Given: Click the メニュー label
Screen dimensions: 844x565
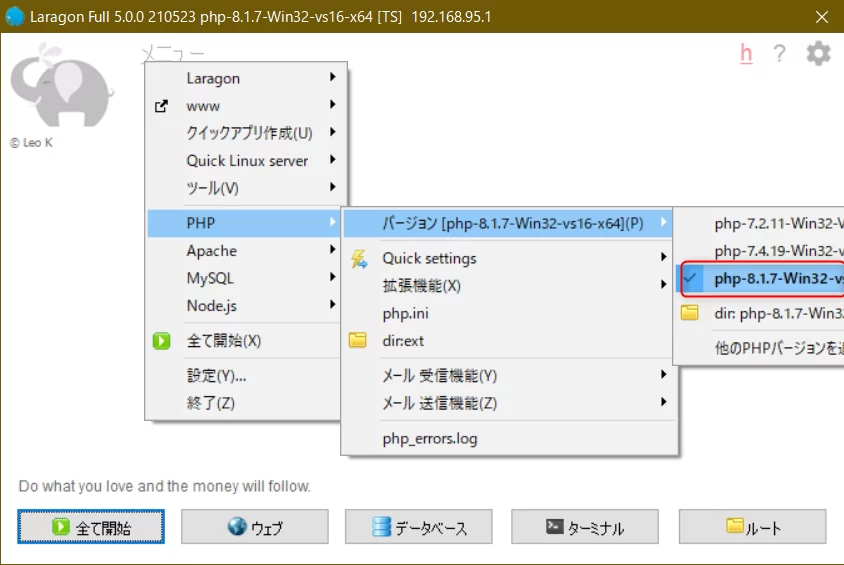Looking at the screenshot, I should tap(173, 53).
